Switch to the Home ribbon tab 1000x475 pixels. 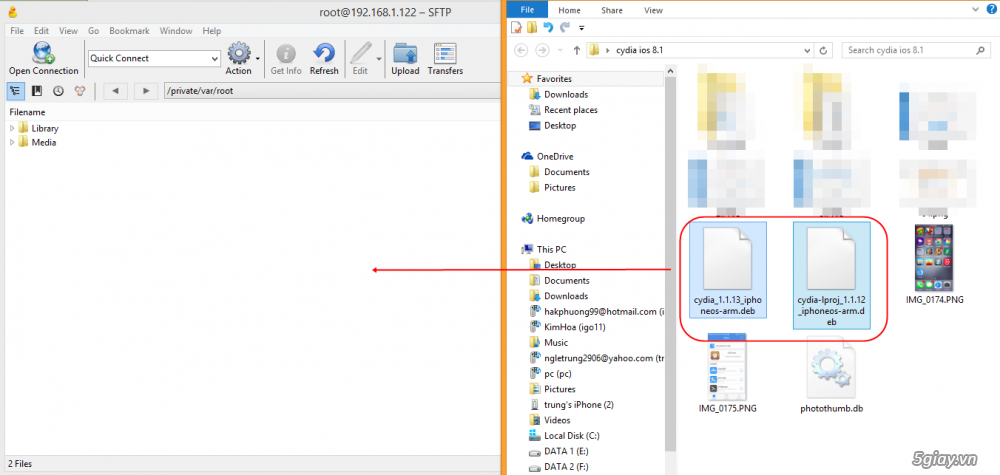pyautogui.click(x=570, y=10)
